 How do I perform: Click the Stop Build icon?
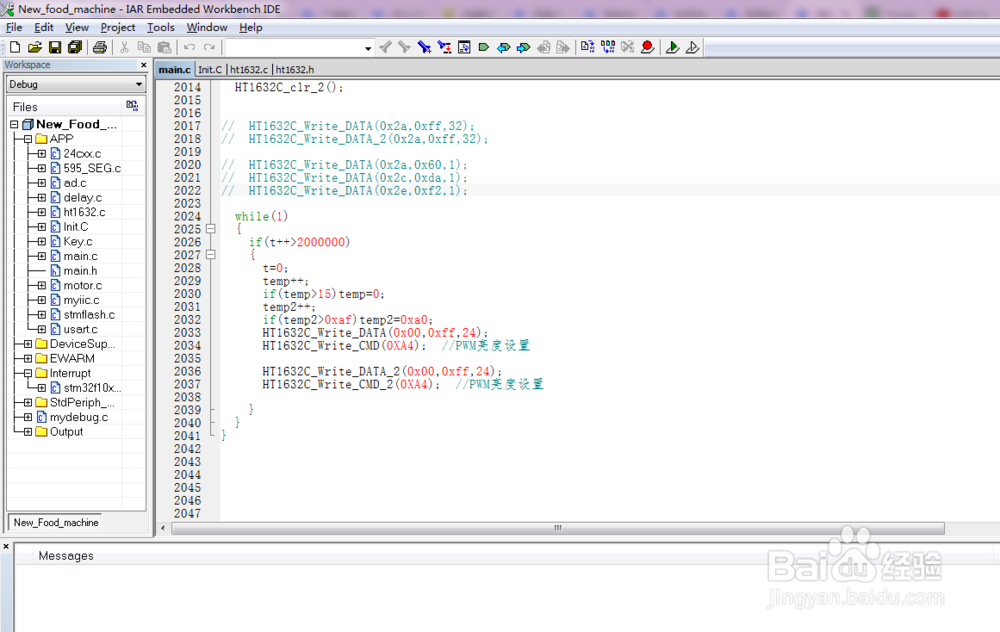coord(628,47)
